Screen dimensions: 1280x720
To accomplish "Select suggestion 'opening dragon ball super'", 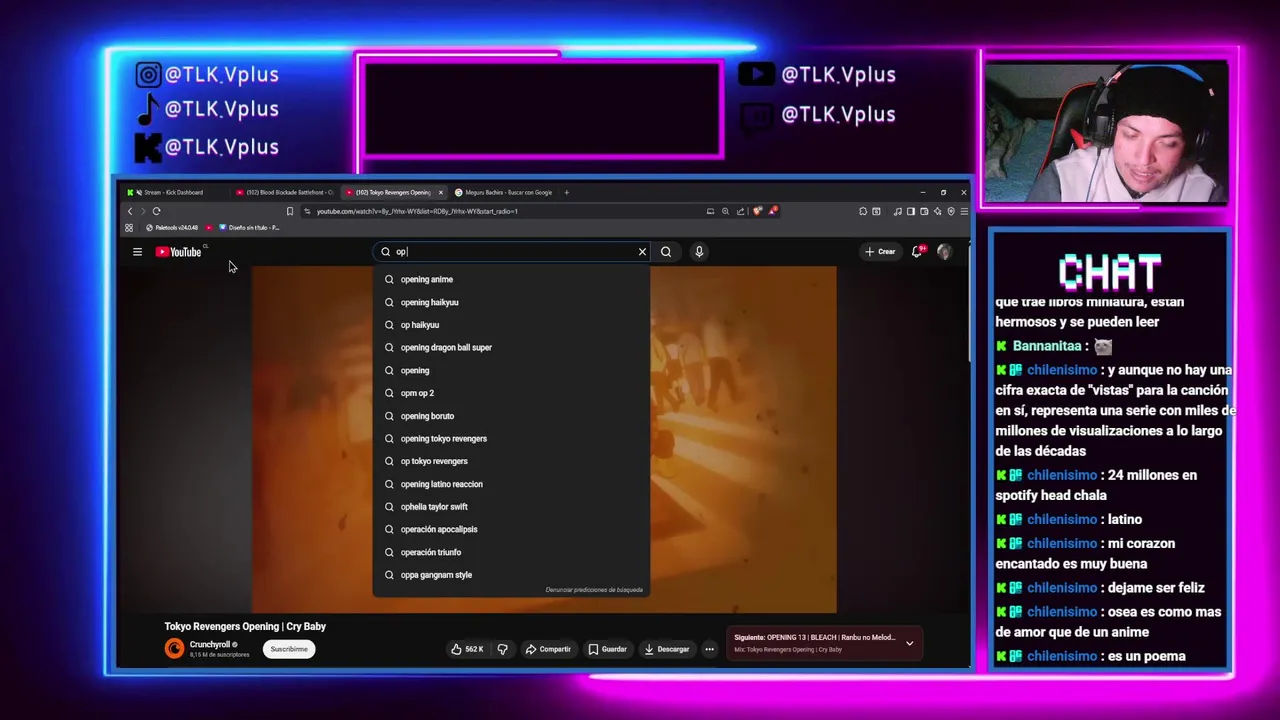I will 511,347.
